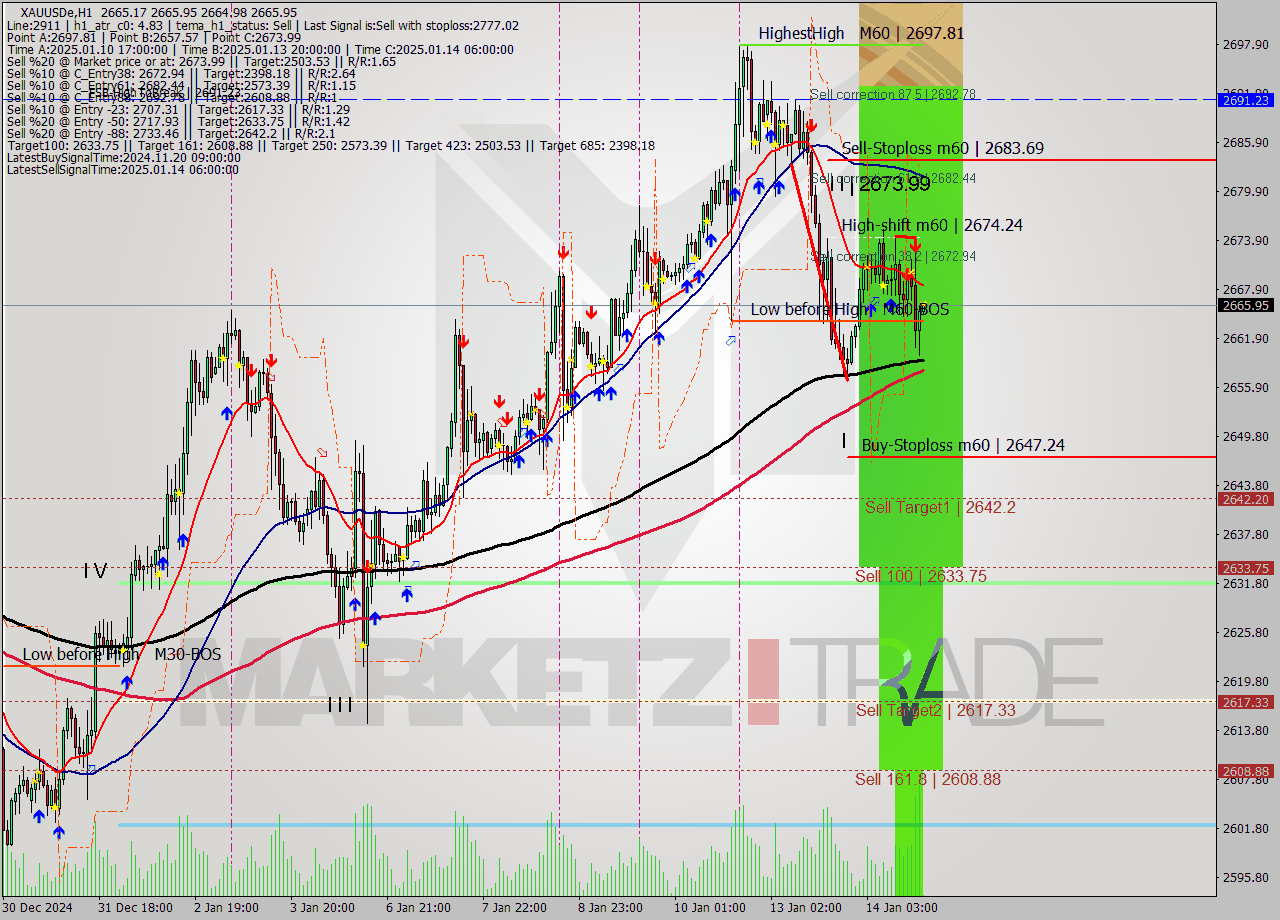Select the LatestSellSignalTime:2025.01.14 06:00:00 line
This screenshot has width=1280, height=920.
(x=123, y=170)
